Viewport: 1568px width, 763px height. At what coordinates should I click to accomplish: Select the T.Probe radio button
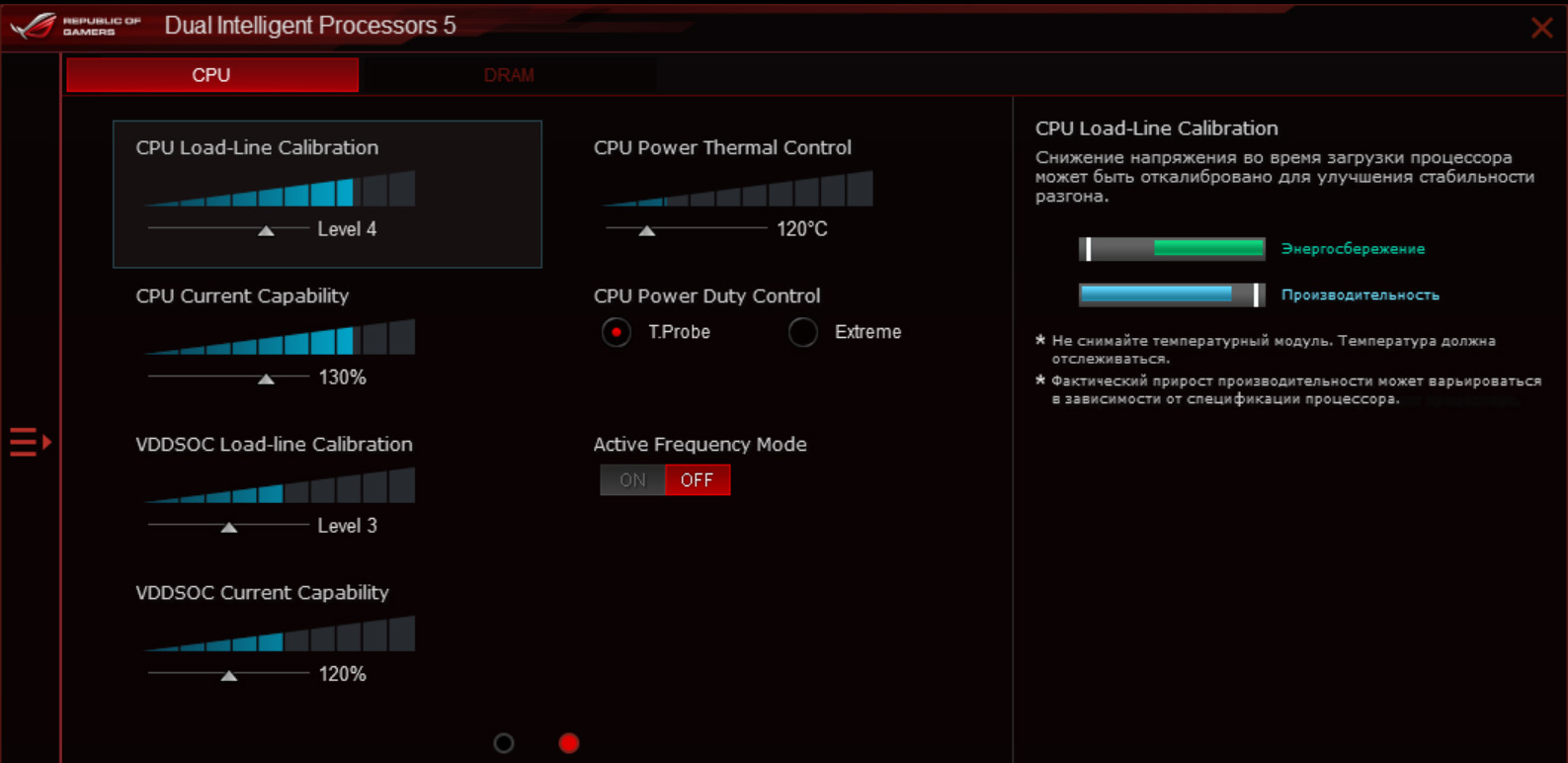click(617, 332)
